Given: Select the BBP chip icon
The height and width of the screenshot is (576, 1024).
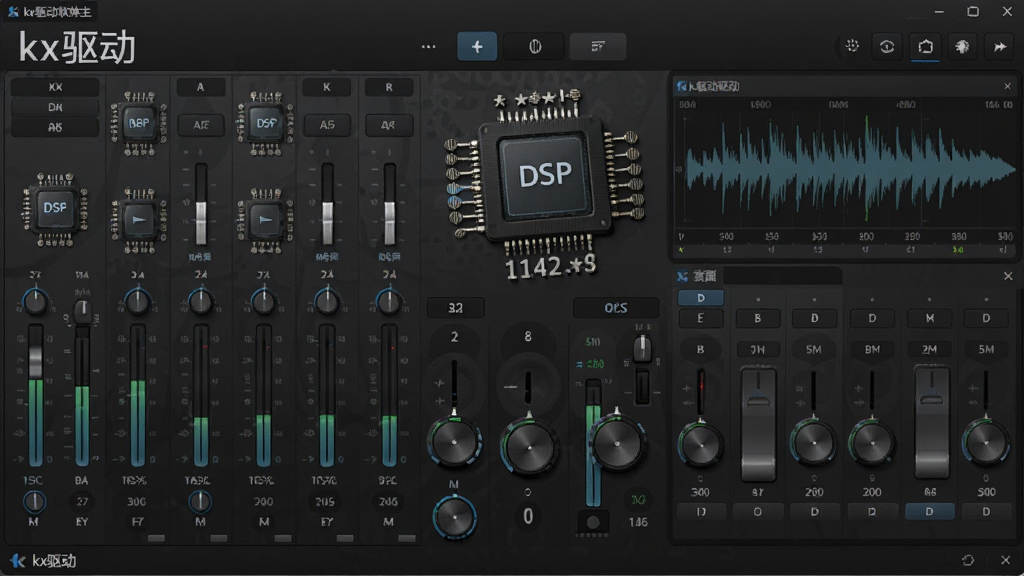Looking at the screenshot, I should 138,123.
